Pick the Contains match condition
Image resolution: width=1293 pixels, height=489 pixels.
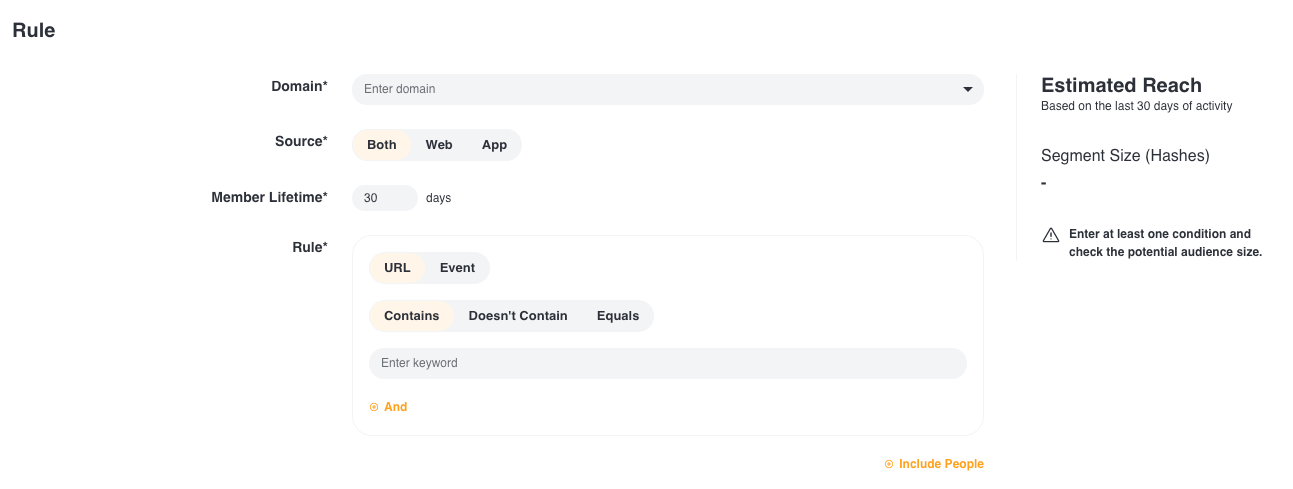pos(411,316)
